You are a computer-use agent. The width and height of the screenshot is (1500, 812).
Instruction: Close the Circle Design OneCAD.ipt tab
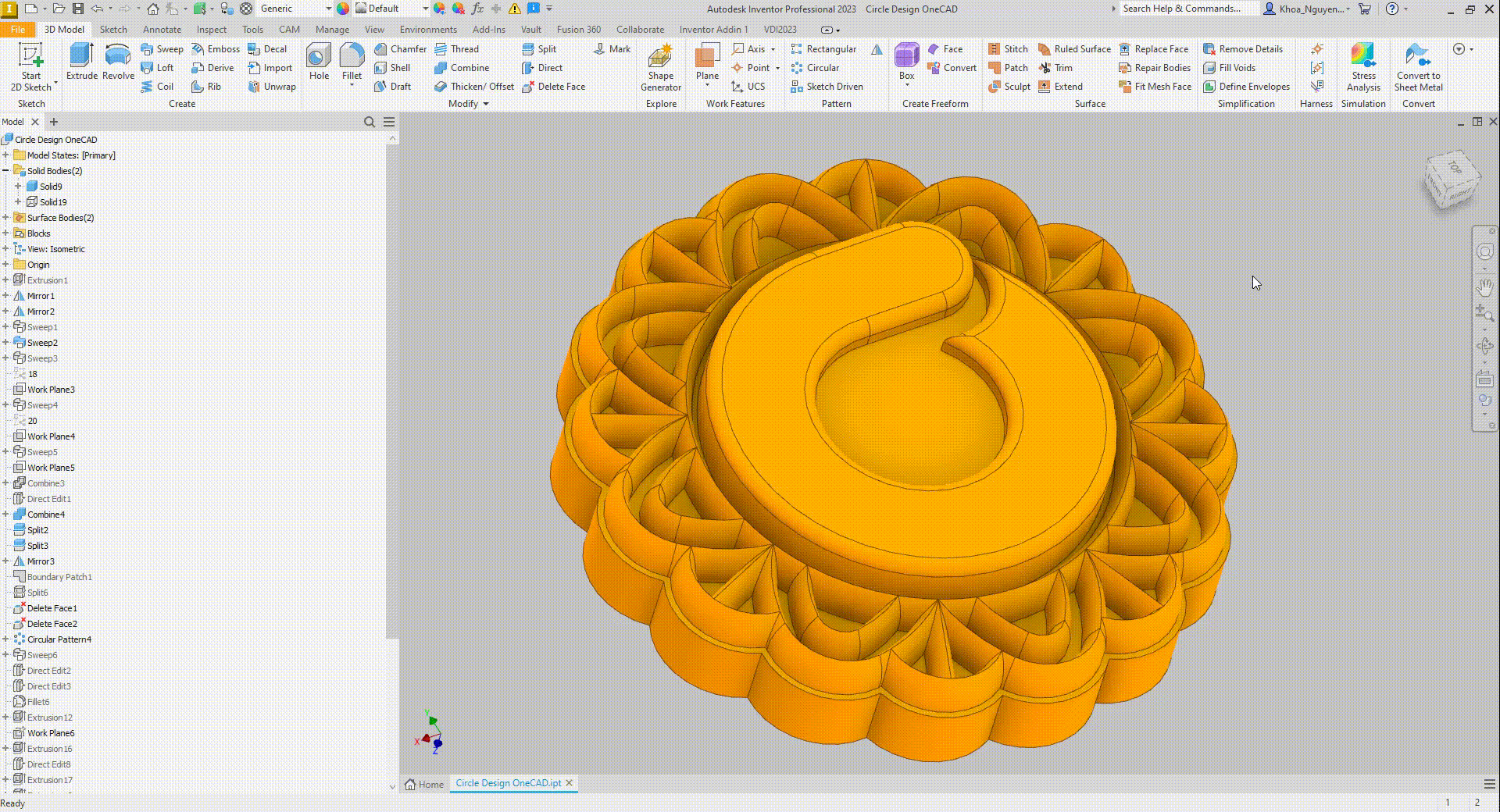[x=570, y=783]
